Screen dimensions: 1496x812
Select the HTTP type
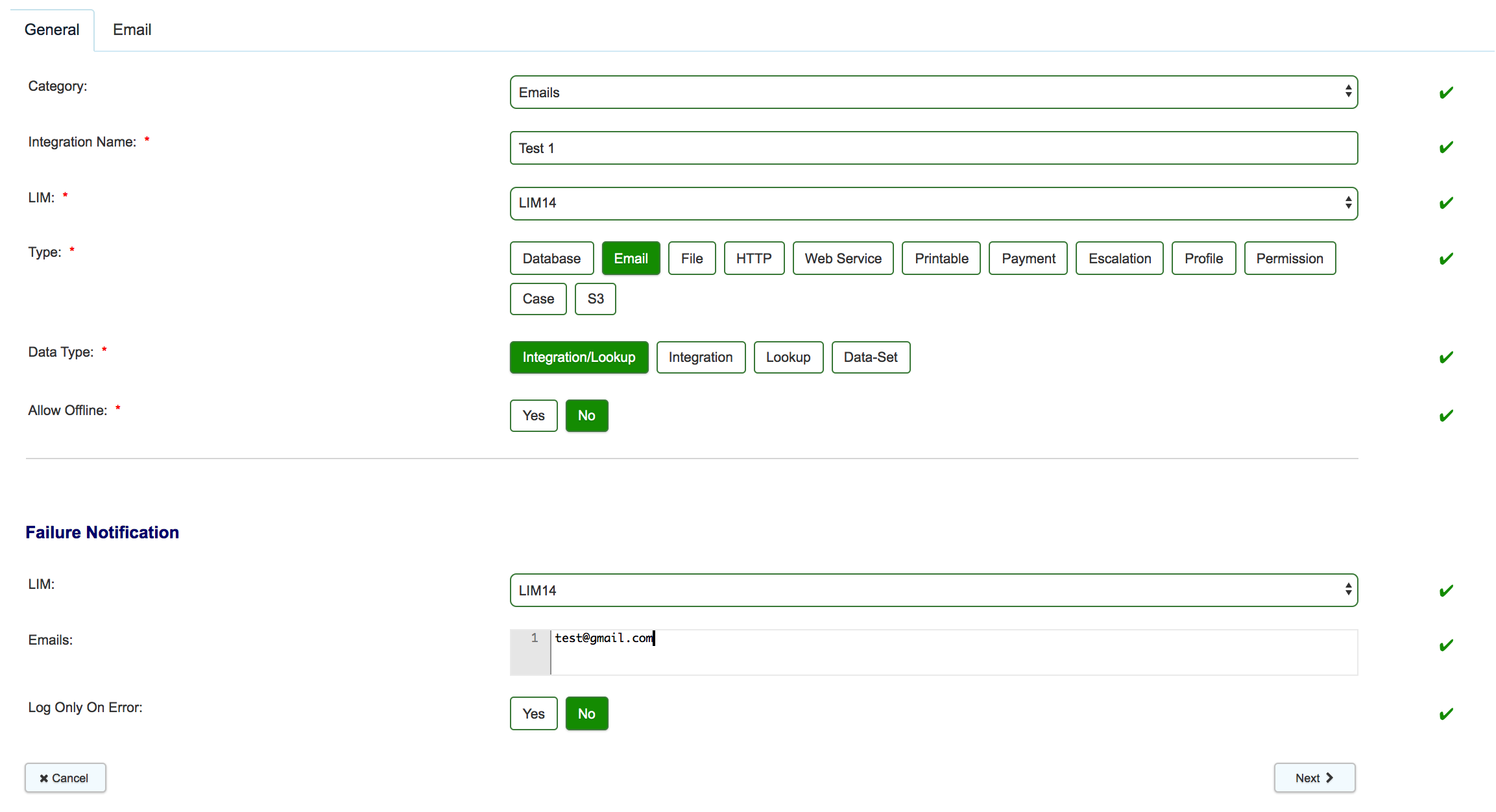[753, 258]
